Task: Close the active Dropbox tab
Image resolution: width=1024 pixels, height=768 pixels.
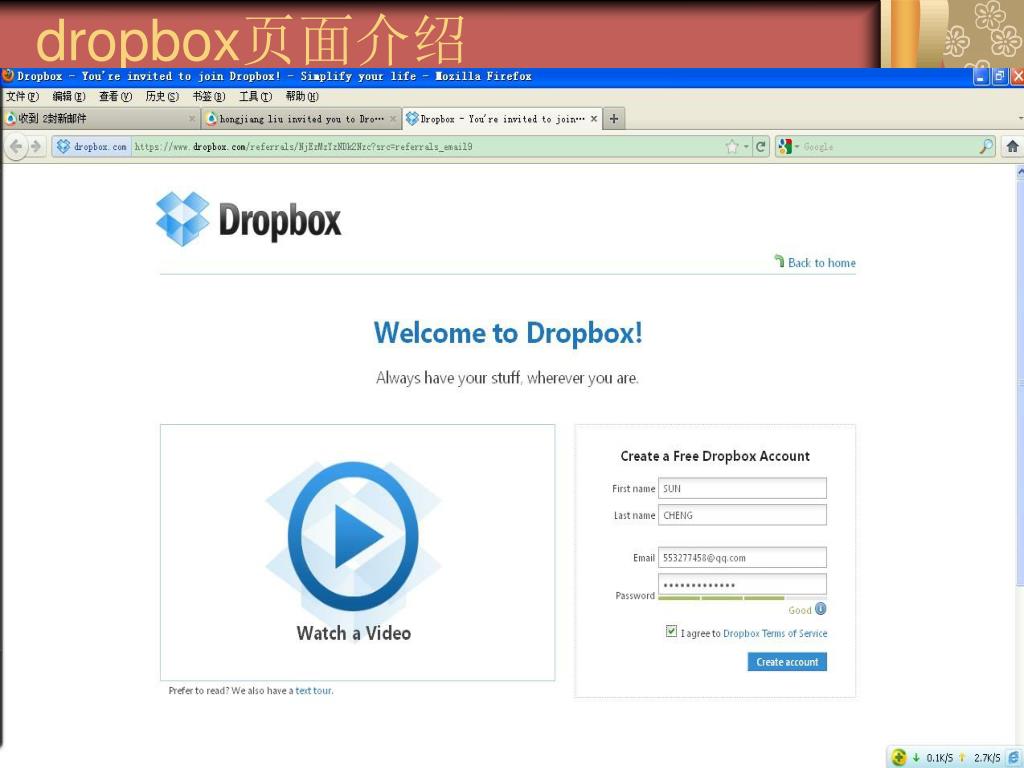Action: tap(594, 119)
